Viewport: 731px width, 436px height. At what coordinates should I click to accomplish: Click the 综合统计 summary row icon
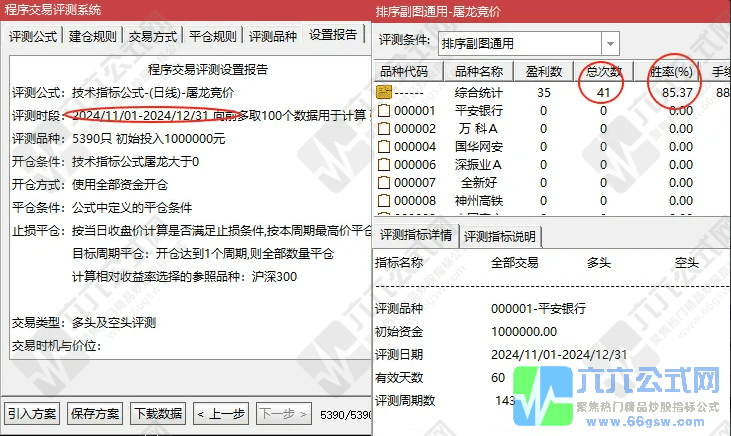coord(384,92)
